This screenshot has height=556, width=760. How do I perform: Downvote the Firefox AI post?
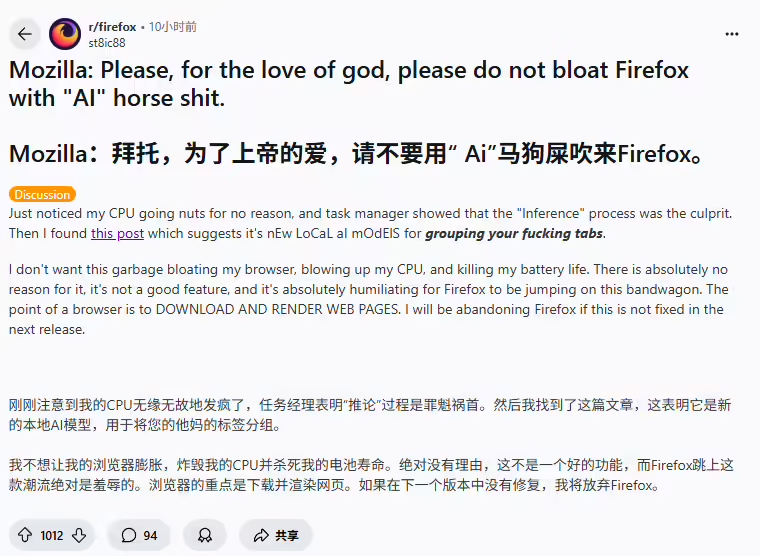(79, 535)
